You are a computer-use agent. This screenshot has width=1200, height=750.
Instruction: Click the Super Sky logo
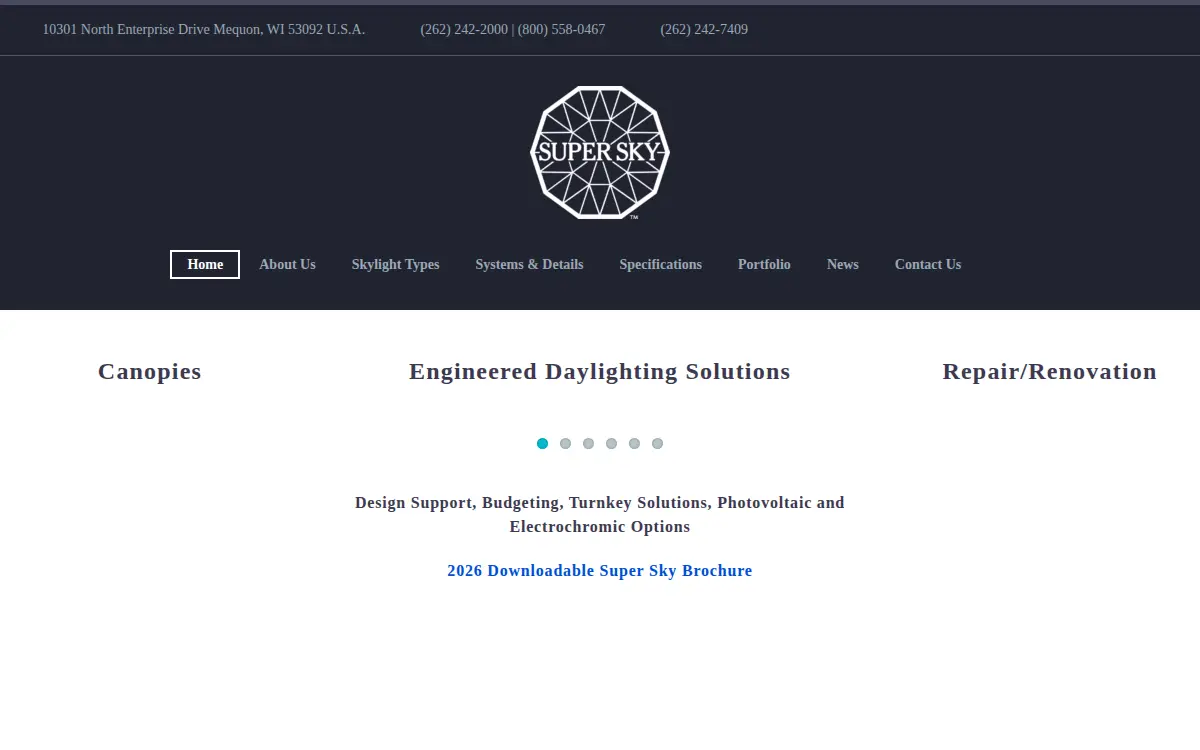coord(600,152)
